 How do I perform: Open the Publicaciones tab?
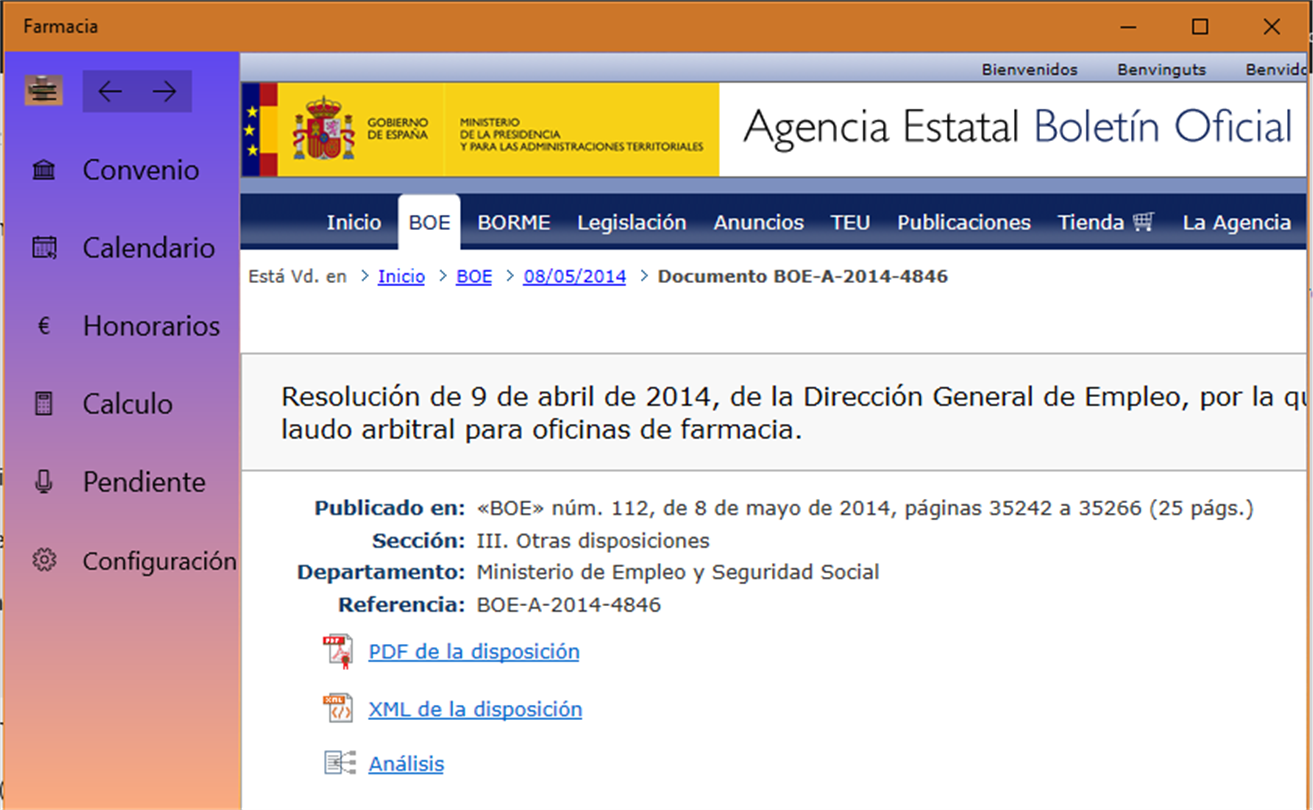point(964,222)
